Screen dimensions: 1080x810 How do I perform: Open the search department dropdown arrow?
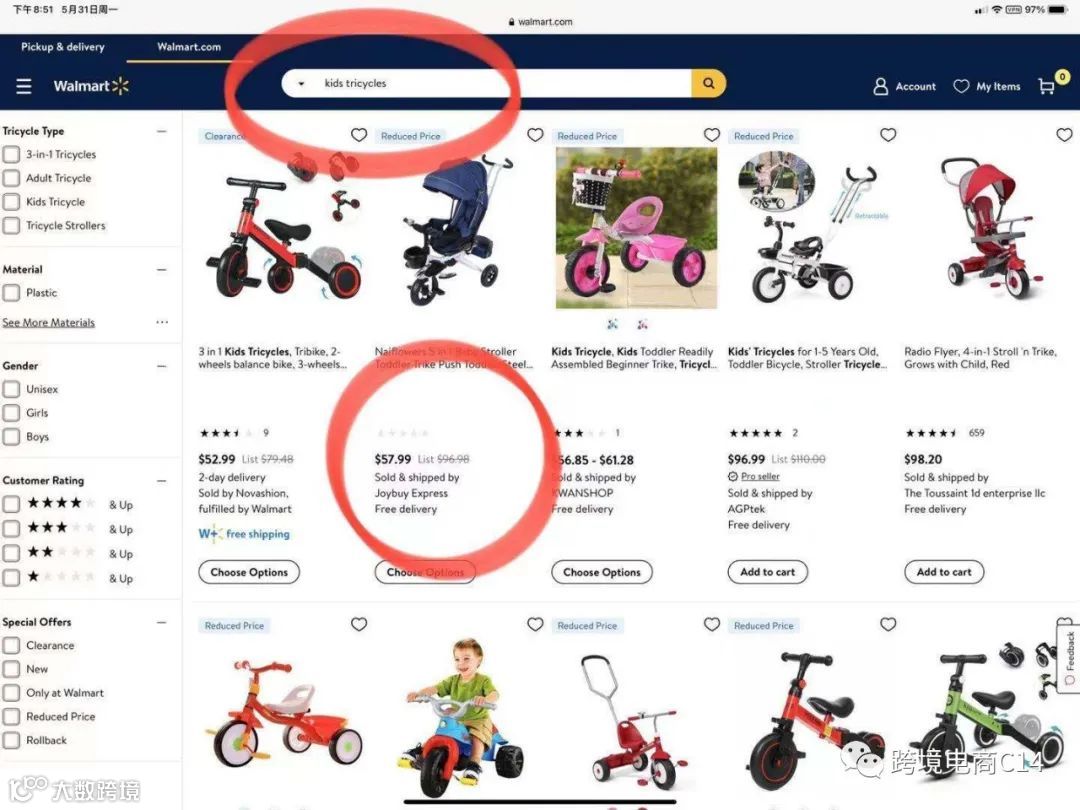[x=301, y=84]
